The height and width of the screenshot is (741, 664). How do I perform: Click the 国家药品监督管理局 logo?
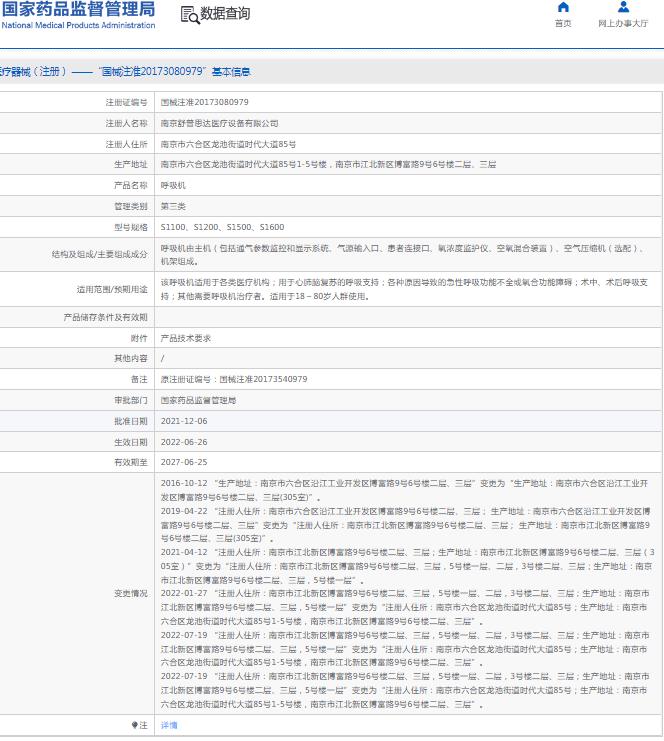(78, 15)
